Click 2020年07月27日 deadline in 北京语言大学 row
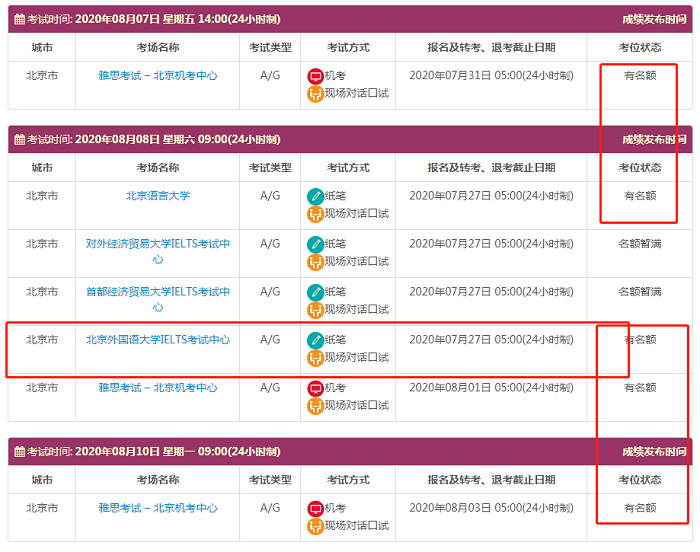700x552 pixels. point(491,196)
